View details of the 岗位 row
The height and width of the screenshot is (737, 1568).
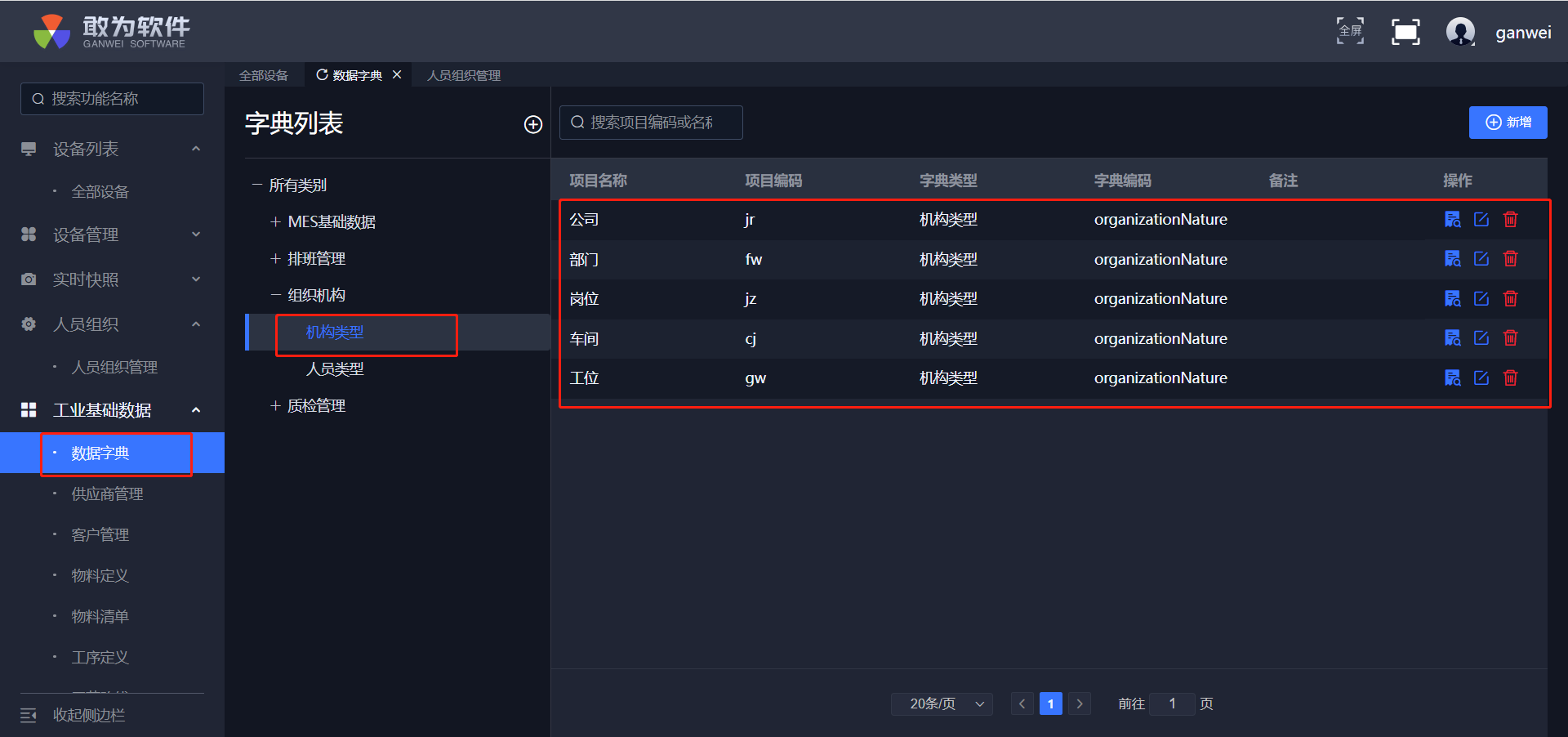1452,298
